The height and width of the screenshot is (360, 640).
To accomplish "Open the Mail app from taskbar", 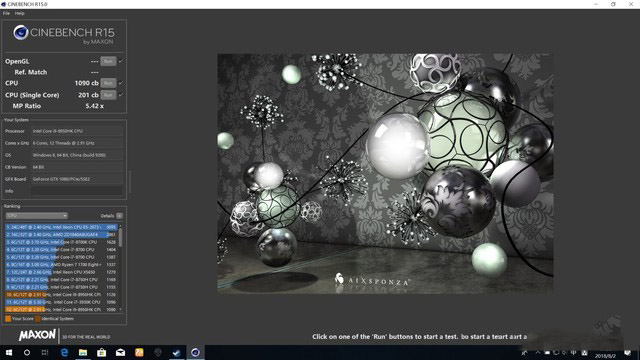I will (x=120, y=353).
